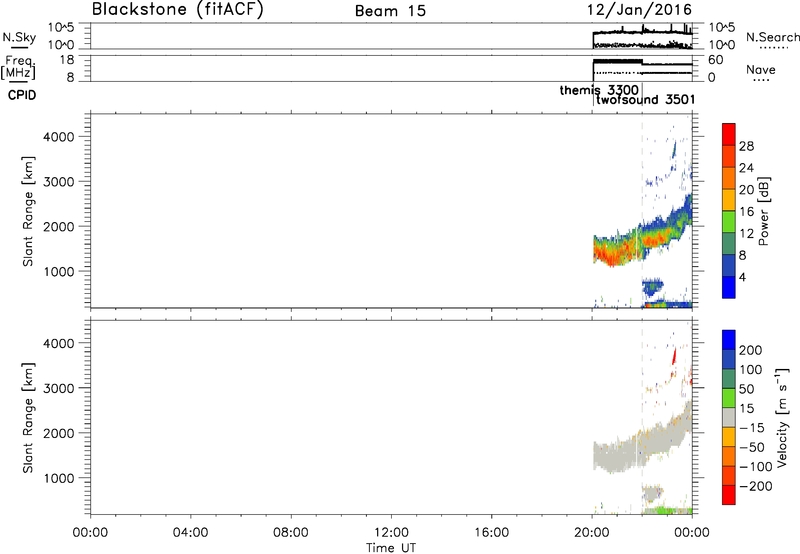
Task: Click the gray segment of Velocity colorbar
Action: 729,417
